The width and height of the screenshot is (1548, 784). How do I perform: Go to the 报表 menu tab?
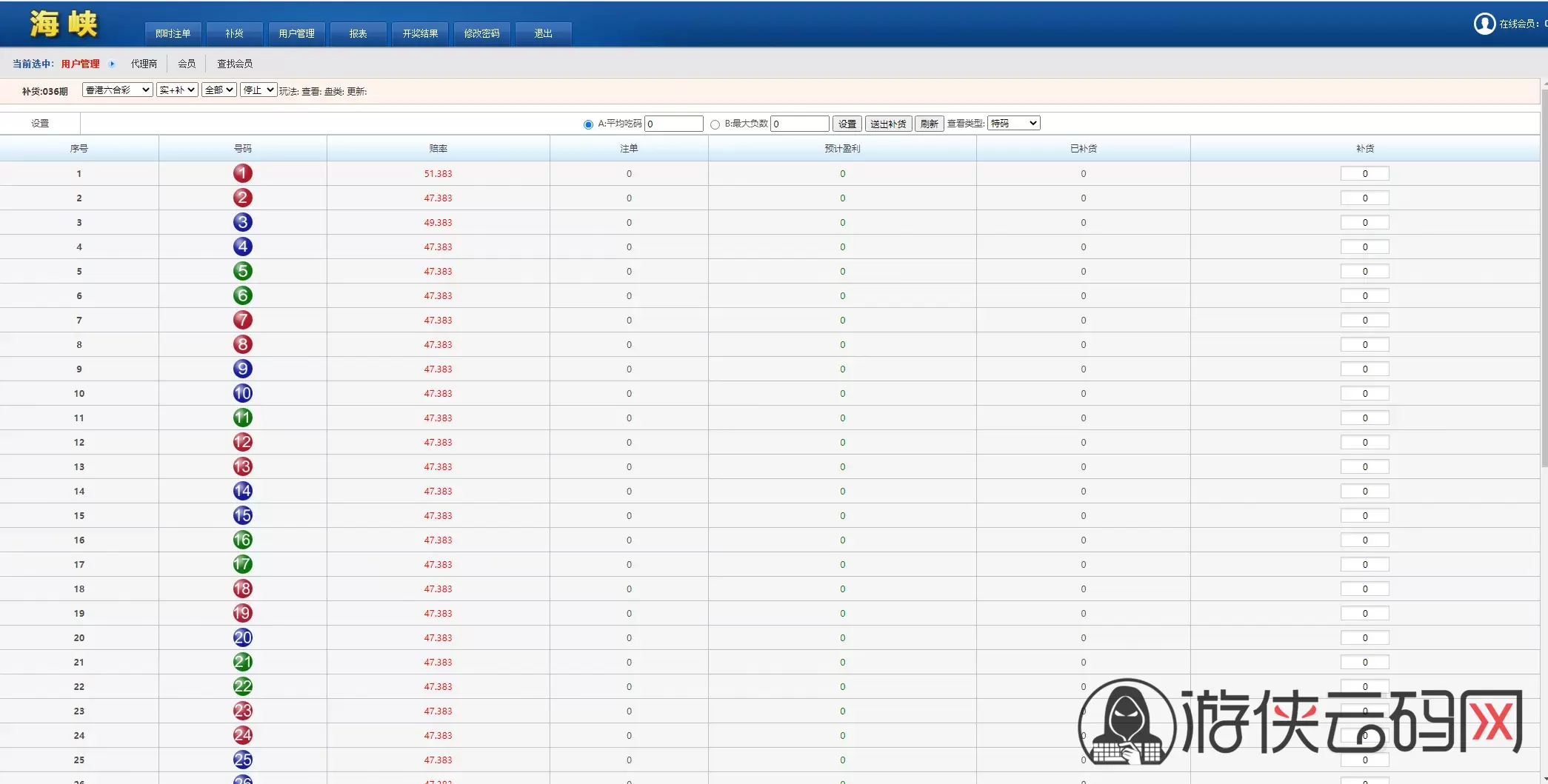(x=358, y=33)
